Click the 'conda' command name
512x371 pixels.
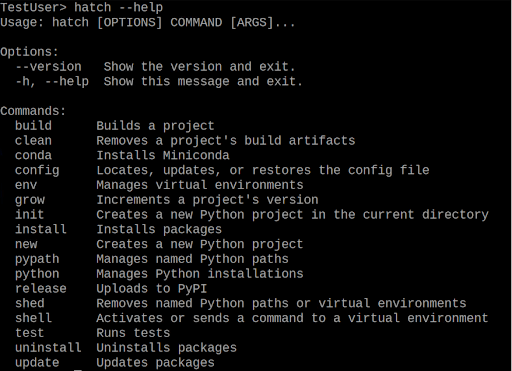tap(33, 155)
